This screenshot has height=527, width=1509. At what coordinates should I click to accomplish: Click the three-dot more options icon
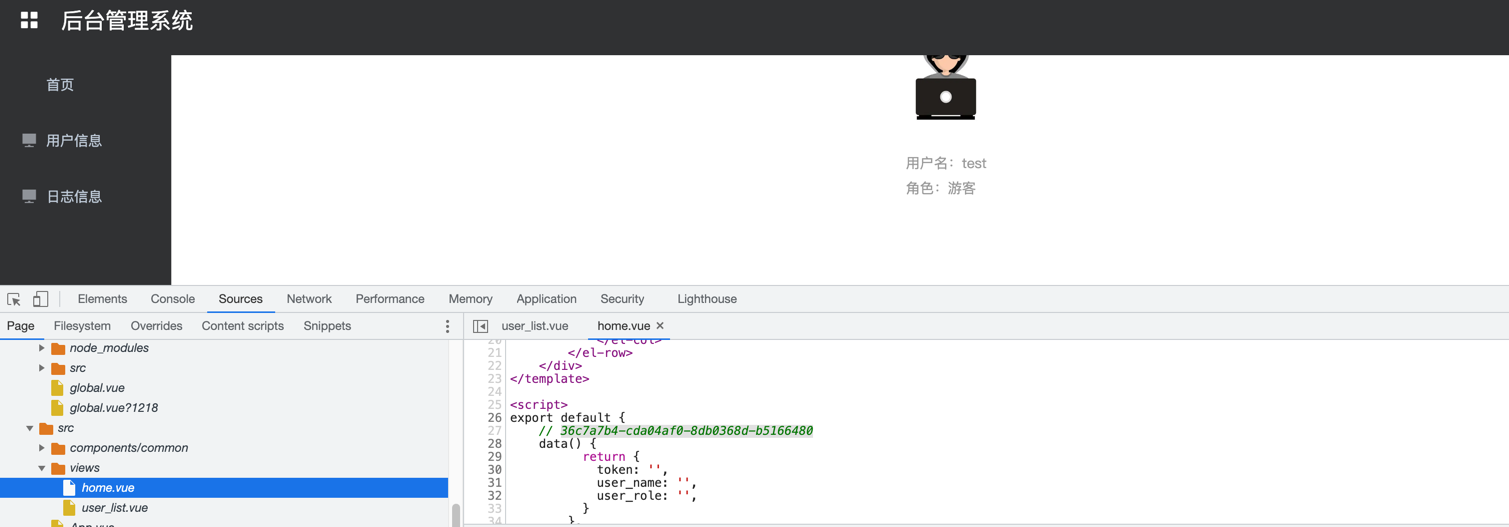pos(447,326)
